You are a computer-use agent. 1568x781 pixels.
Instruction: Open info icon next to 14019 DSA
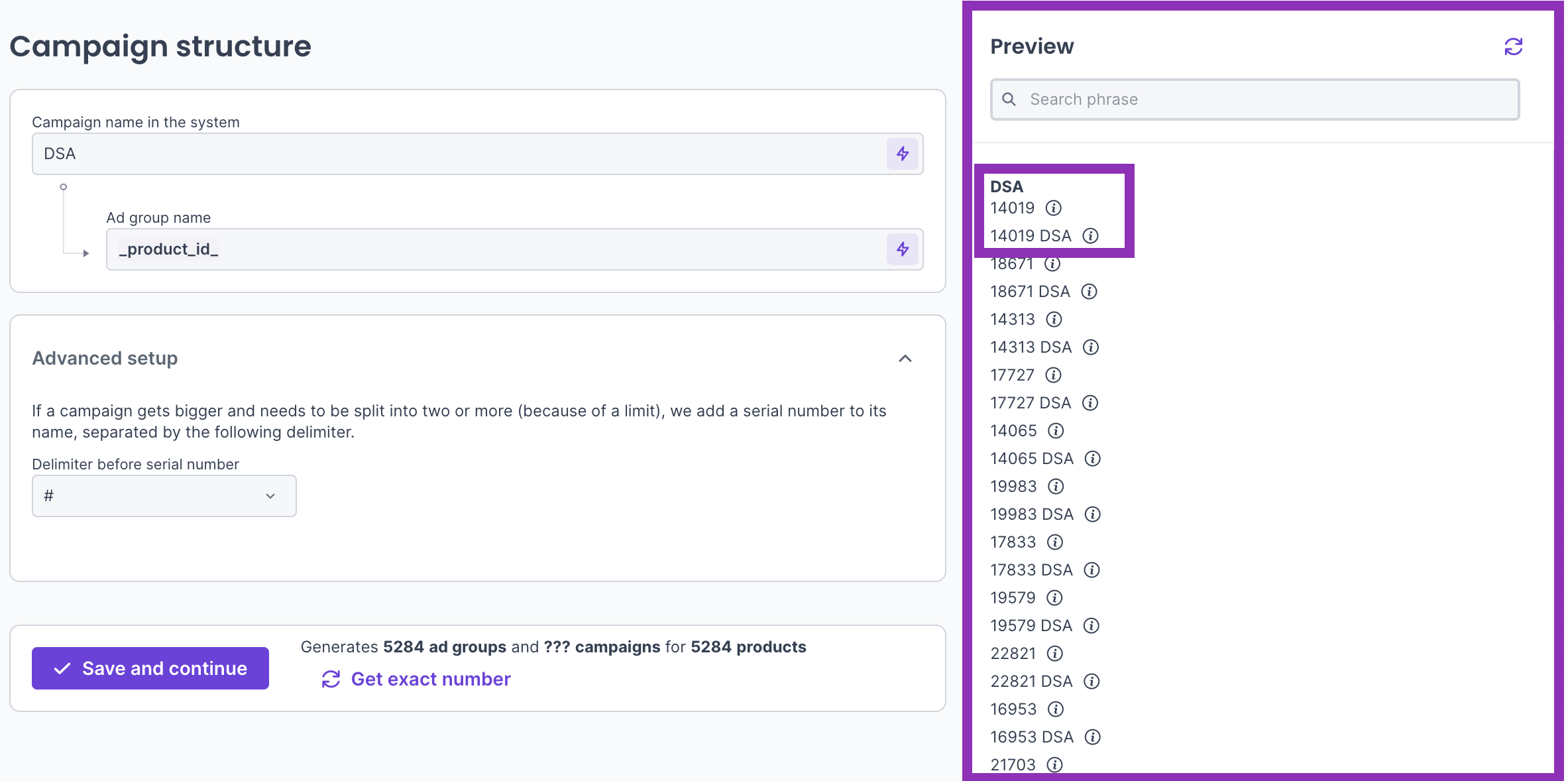pyautogui.click(x=1090, y=236)
